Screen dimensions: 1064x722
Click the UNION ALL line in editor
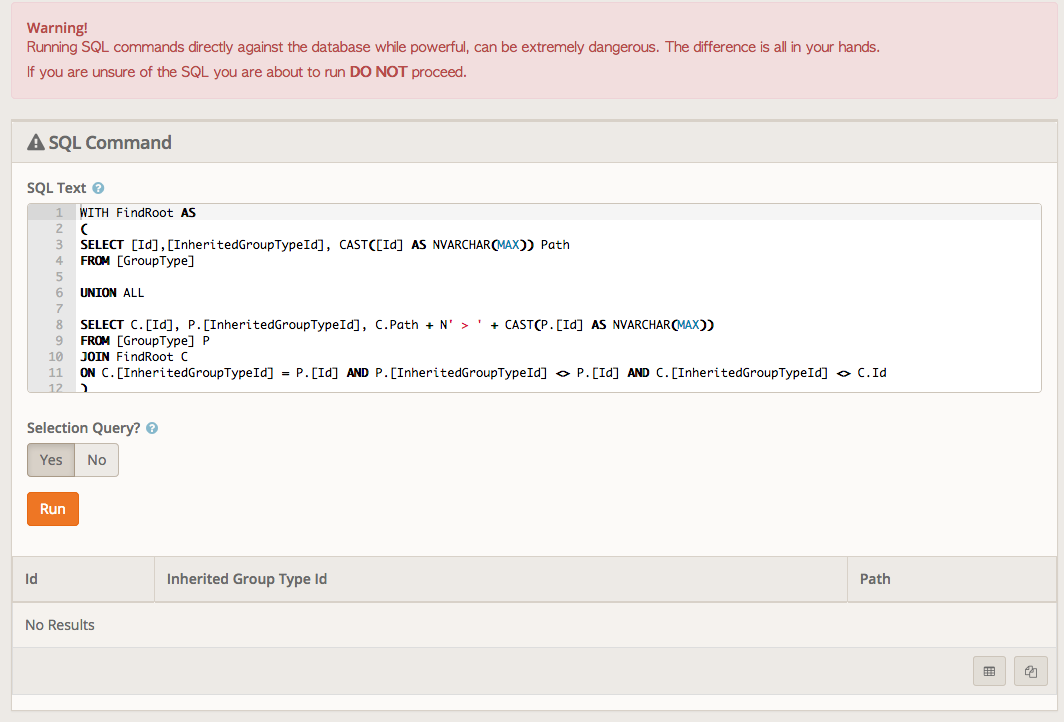112,293
